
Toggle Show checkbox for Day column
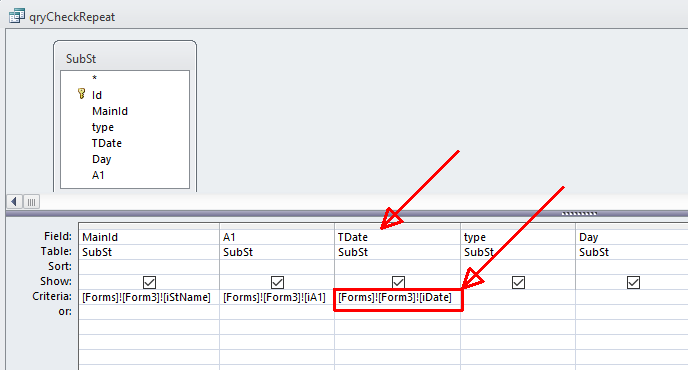633,282
